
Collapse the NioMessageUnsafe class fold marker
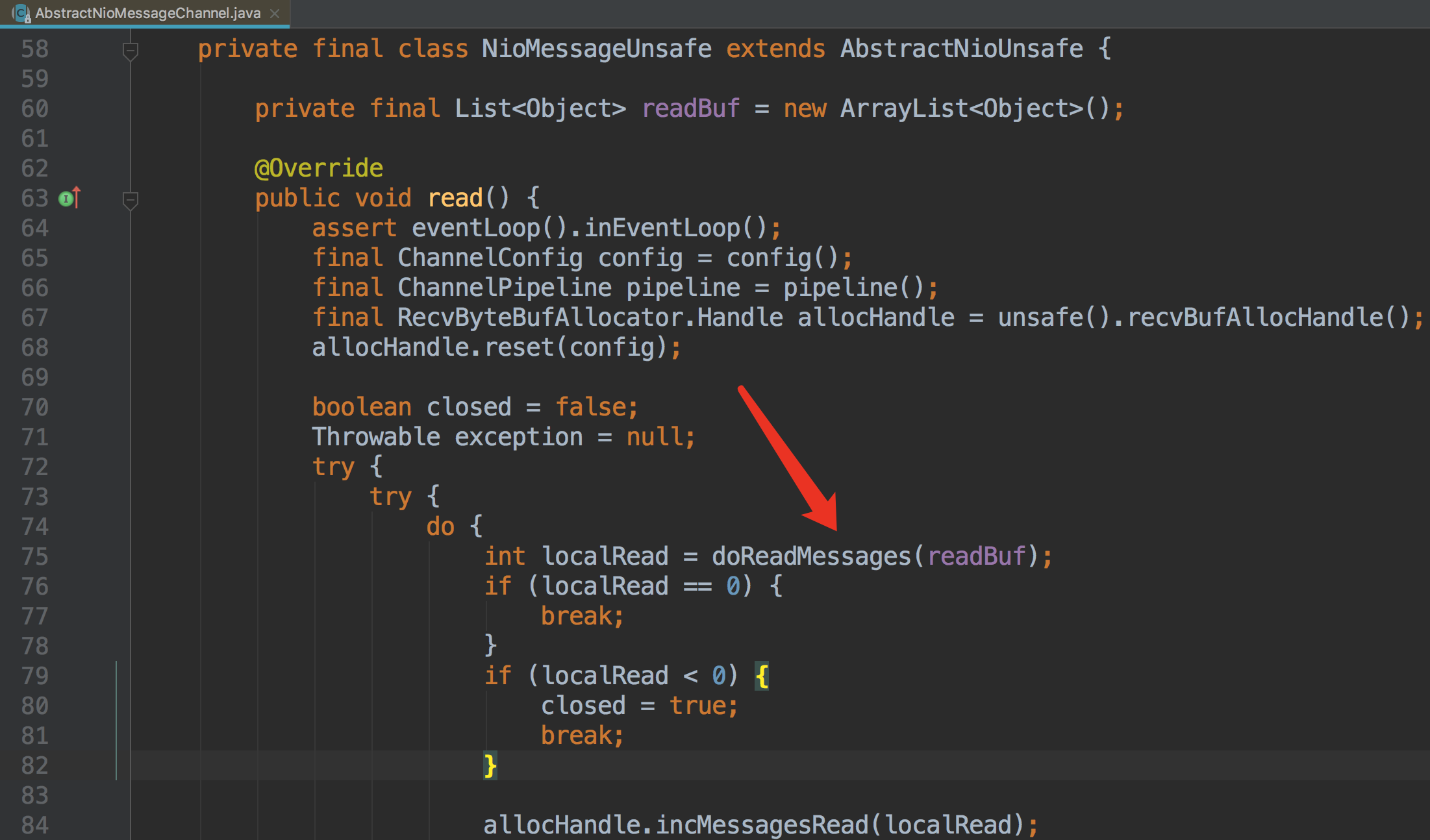[131, 50]
